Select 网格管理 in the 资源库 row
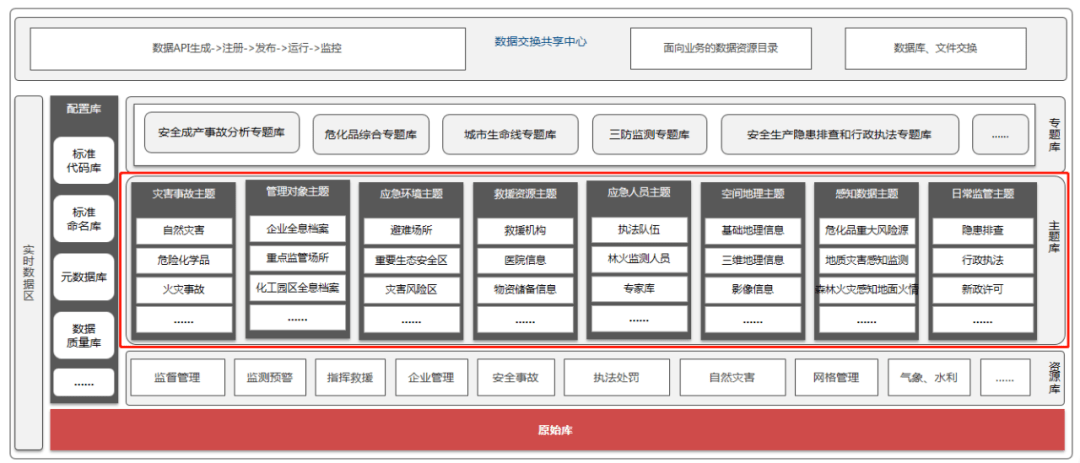 [834, 378]
